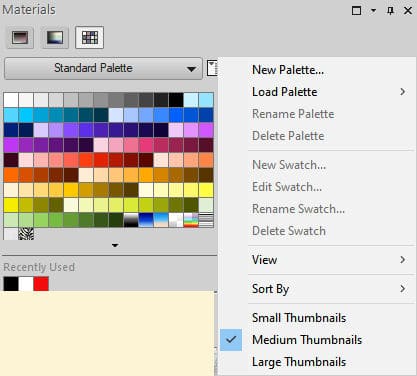
Task: Expand swatch list with the down arrow
Action: pyautogui.click(x=115, y=245)
